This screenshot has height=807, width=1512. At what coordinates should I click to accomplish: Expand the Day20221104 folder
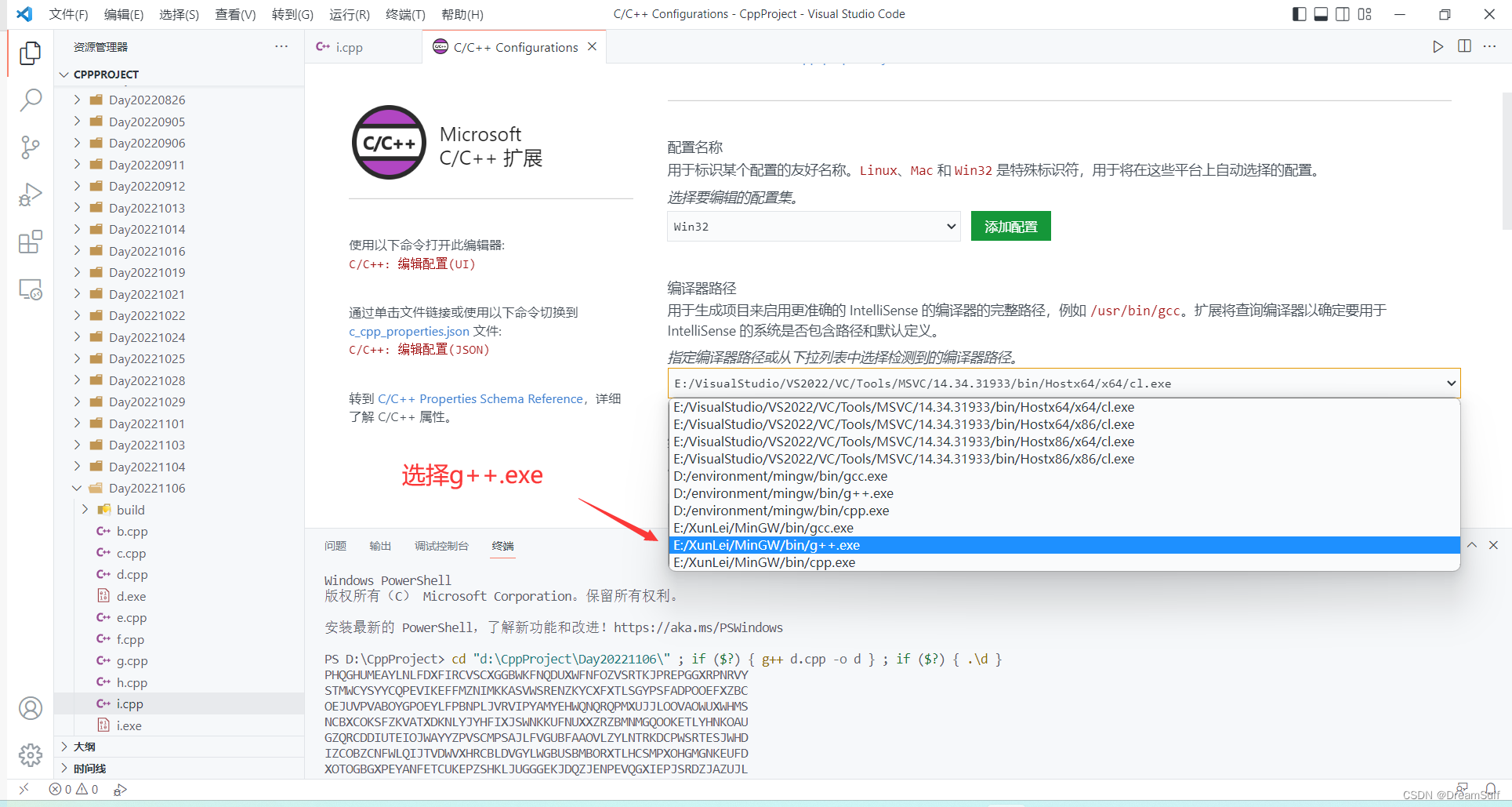pyautogui.click(x=77, y=467)
